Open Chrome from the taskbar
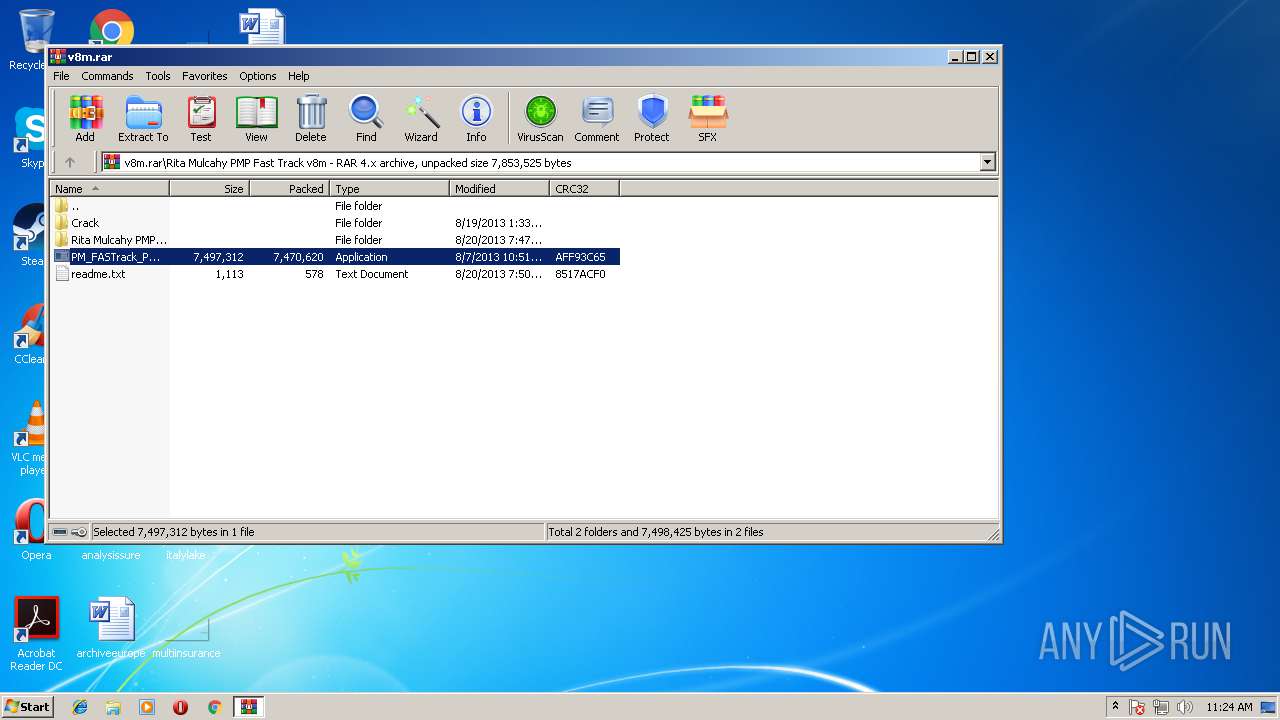The width and height of the screenshot is (1280, 720). (214, 707)
